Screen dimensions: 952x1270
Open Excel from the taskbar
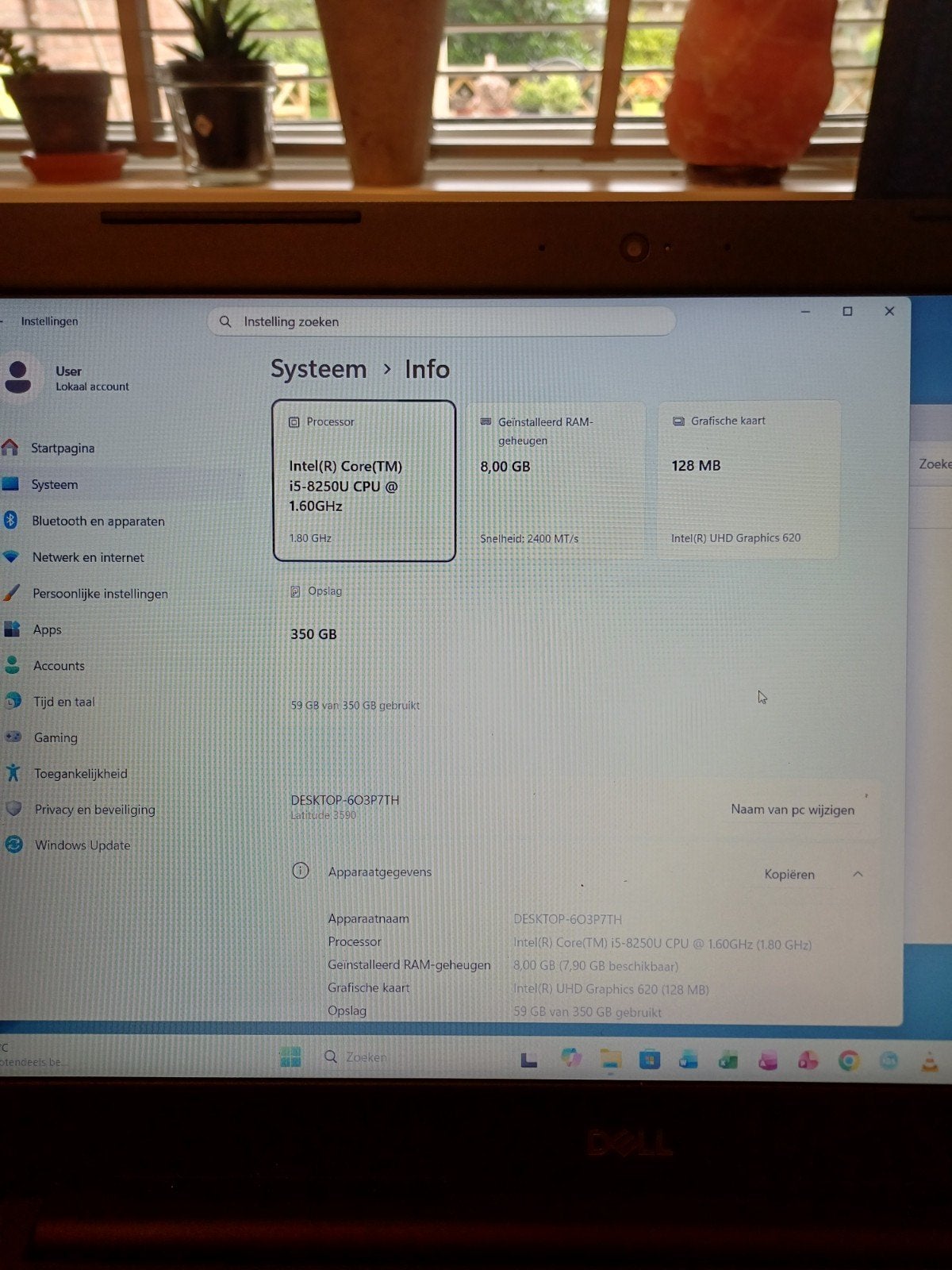[728, 1060]
